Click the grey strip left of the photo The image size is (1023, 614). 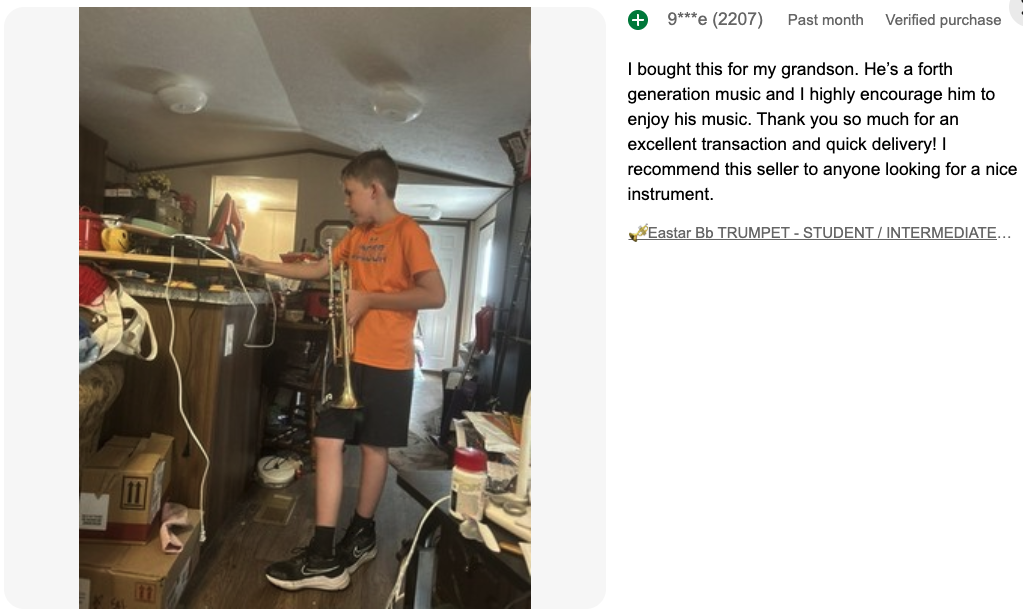point(42,307)
